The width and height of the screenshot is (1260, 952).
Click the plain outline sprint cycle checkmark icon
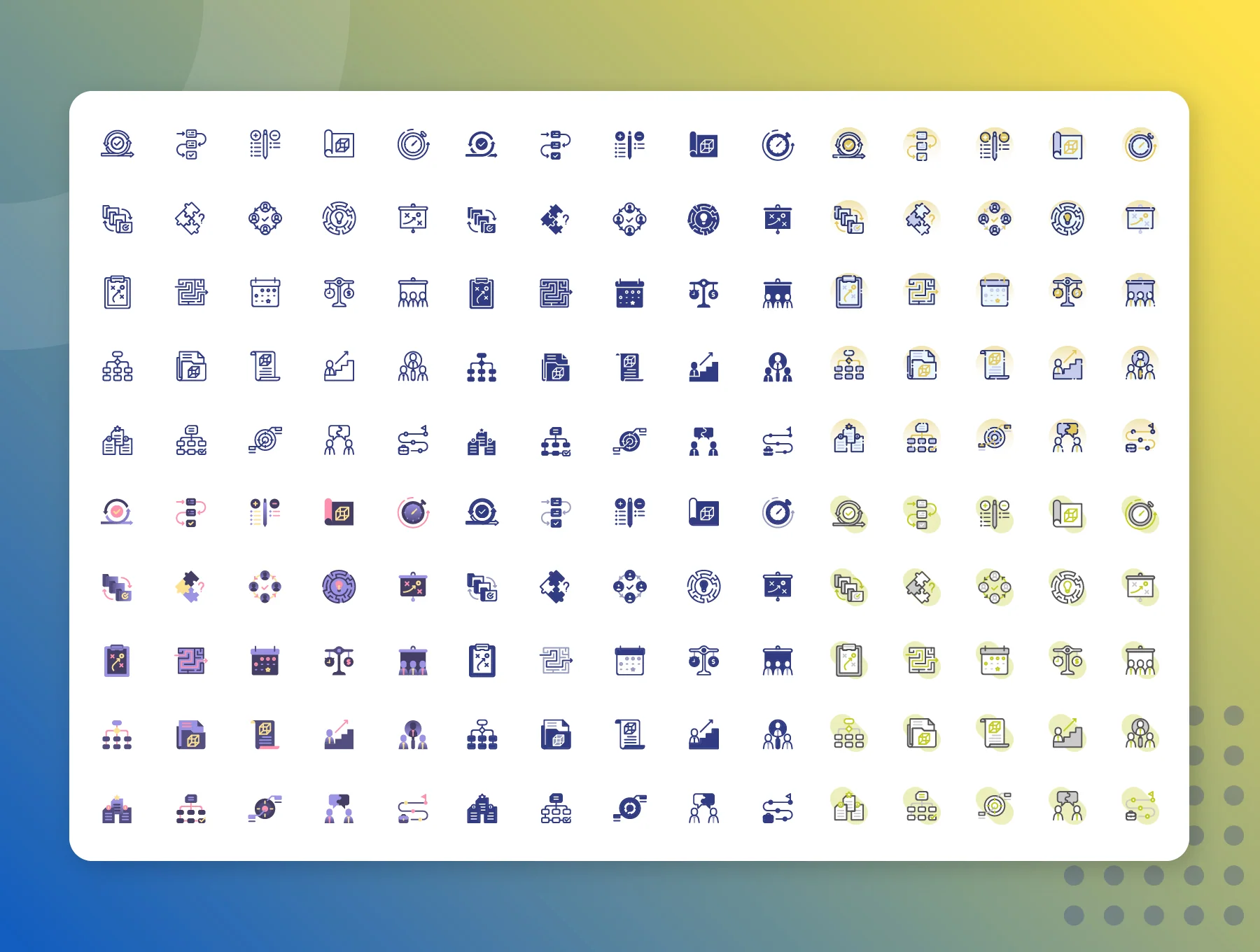[x=118, y=144]
